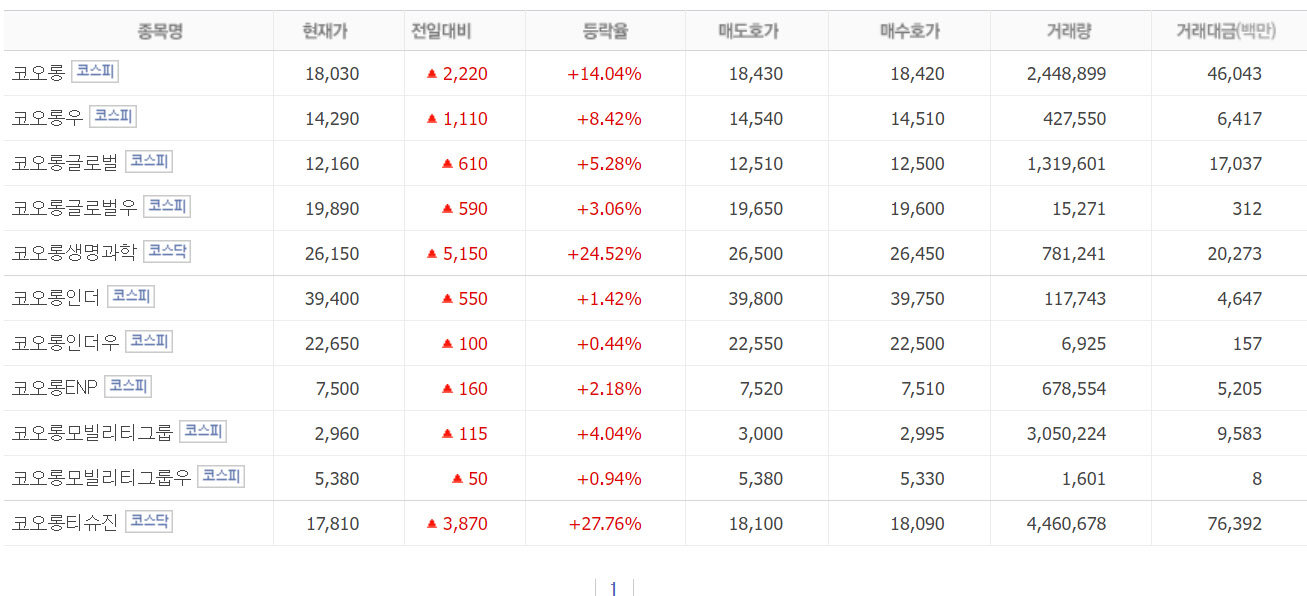Screen dimensions: 1307x596
Task: Open the 코오롱우 stock link
Action: click(x=47, y=117)
